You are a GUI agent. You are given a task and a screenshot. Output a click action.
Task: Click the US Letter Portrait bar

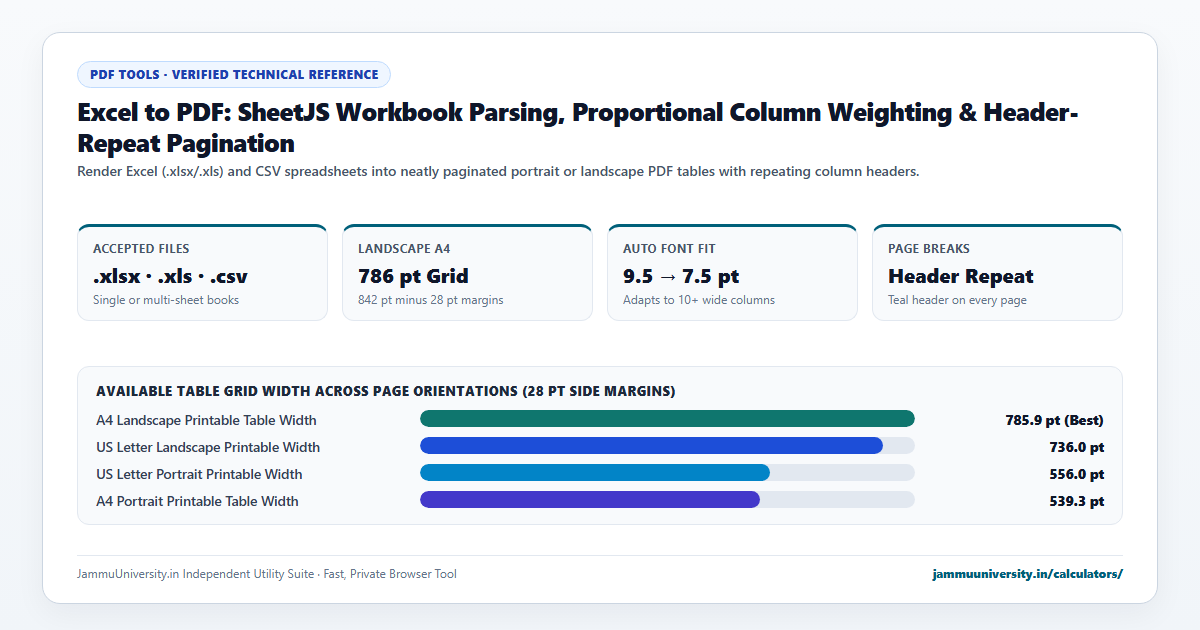coord(595,473)
